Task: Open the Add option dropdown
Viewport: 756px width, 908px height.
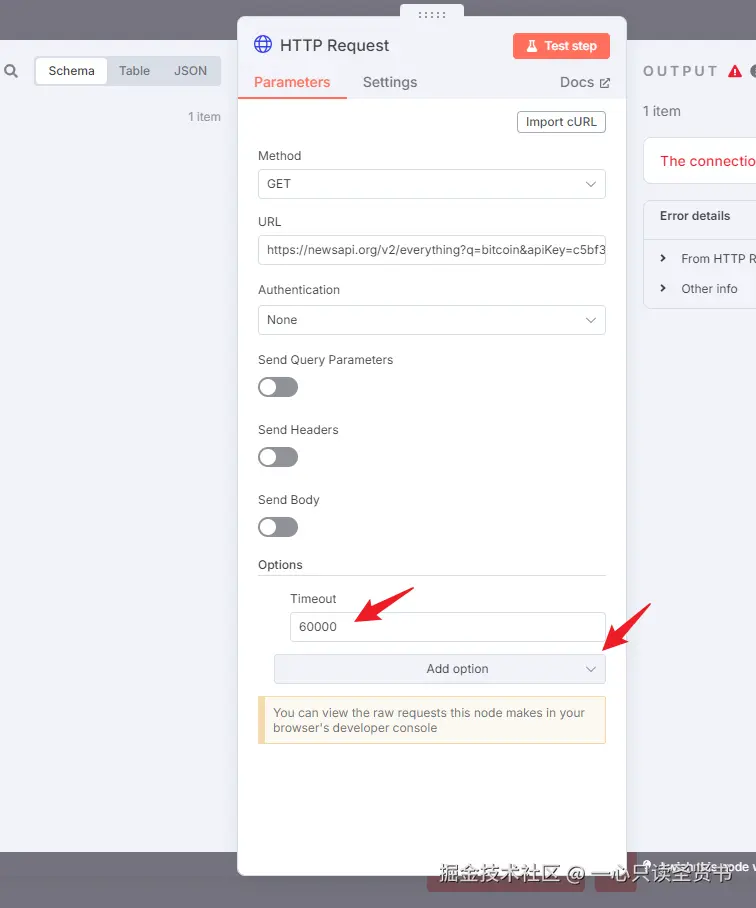Action: pyautogui.click(x=439, y=669)
